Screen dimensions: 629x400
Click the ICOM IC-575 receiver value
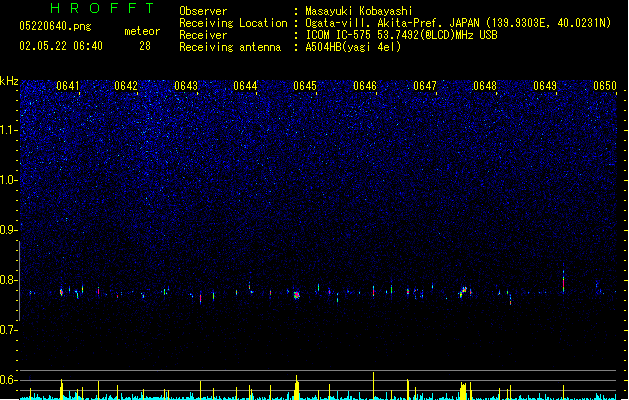(401, 35)
